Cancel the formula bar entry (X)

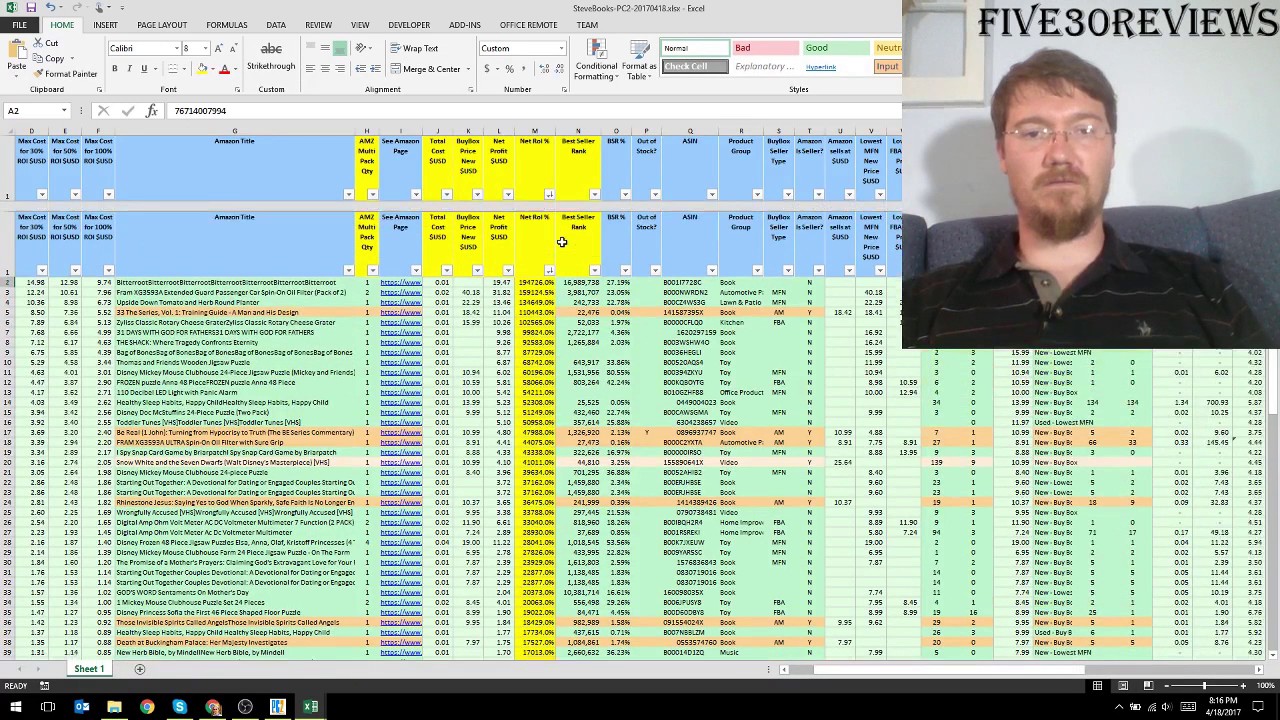[x=103, y=111]
